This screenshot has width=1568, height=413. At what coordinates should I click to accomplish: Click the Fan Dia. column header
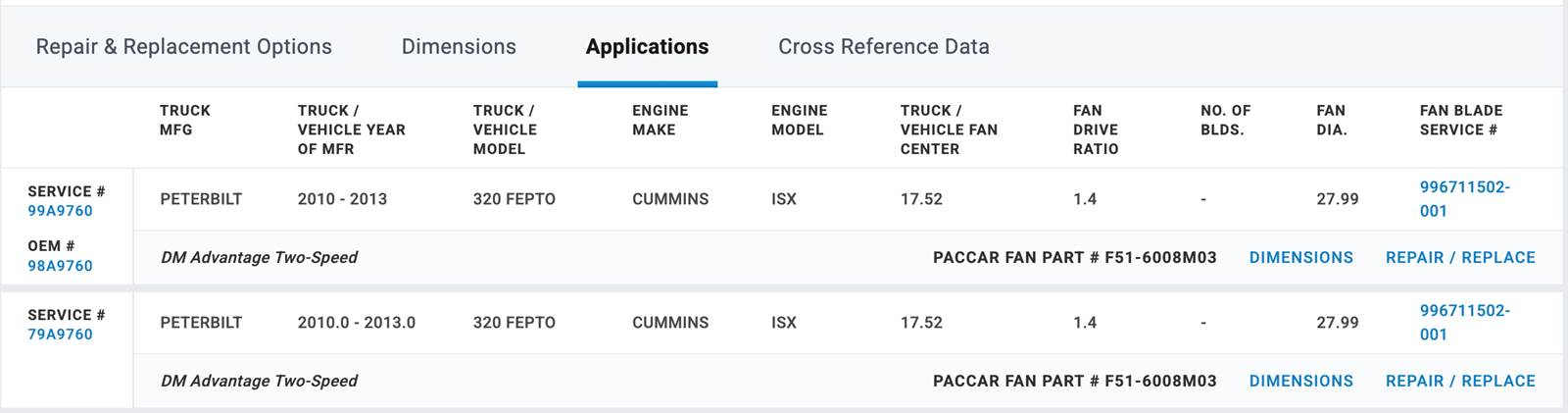point(1331,120)
